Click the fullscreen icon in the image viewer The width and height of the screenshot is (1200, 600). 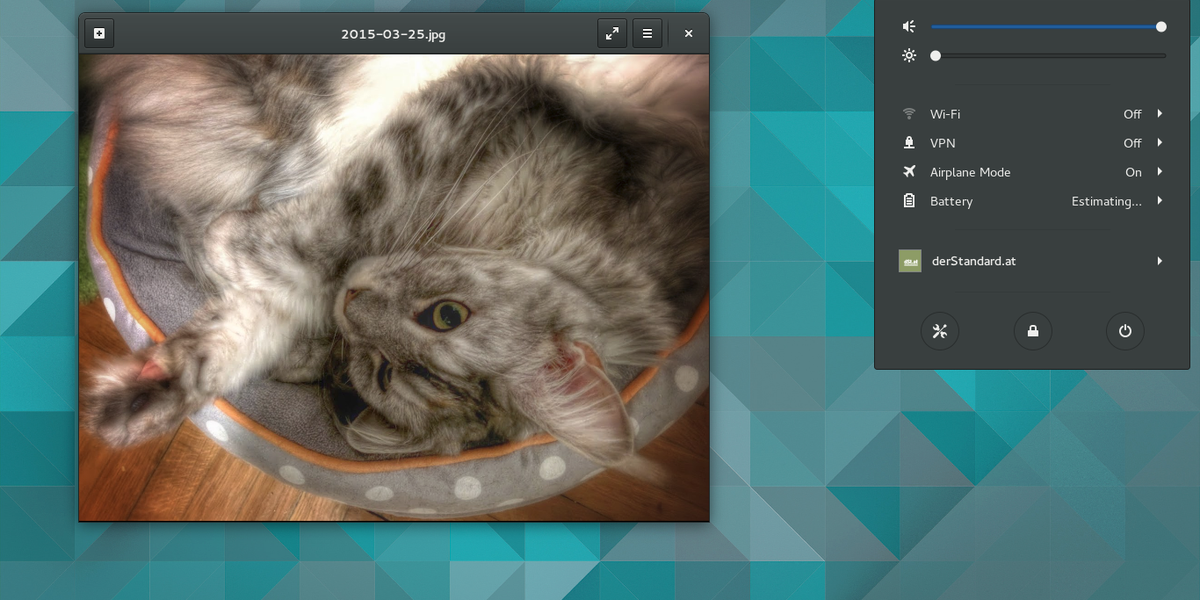click(x=612, y=32)
